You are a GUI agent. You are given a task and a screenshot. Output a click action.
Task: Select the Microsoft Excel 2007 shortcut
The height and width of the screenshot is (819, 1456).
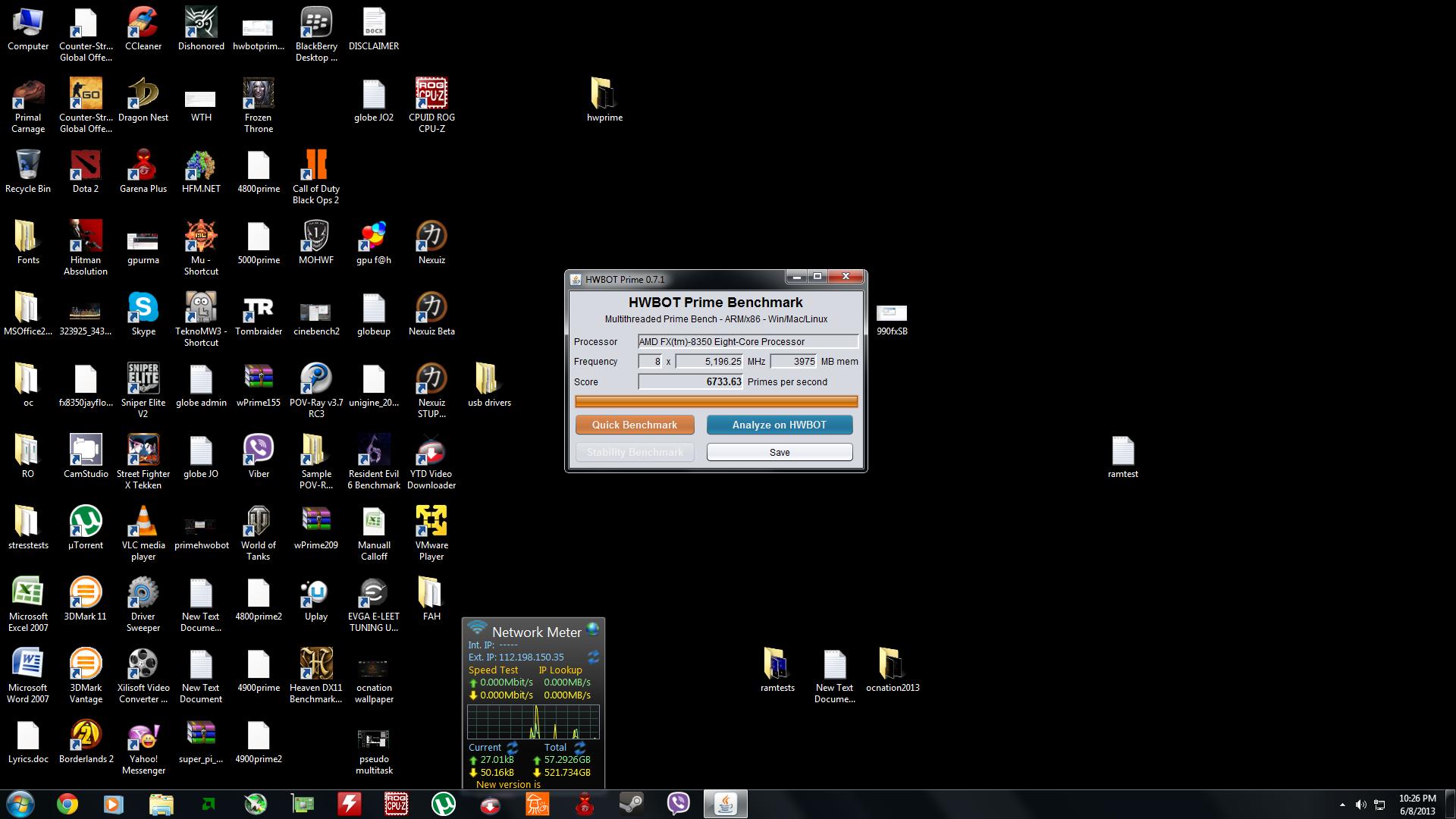tap(28, 604)
